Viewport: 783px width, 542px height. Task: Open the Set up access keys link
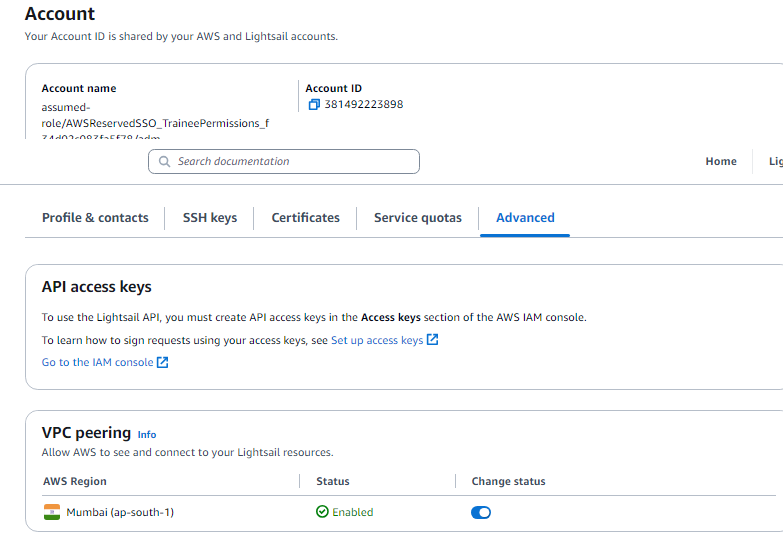377,340
